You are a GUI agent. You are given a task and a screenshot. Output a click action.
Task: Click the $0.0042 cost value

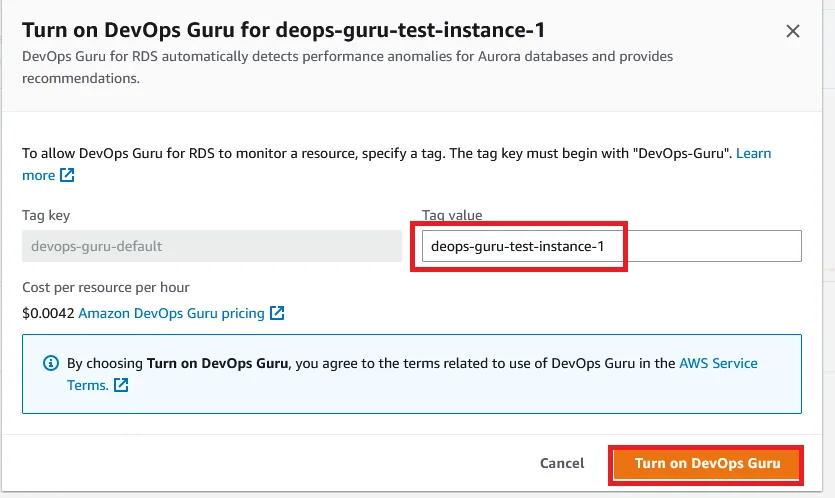(48, 313)
